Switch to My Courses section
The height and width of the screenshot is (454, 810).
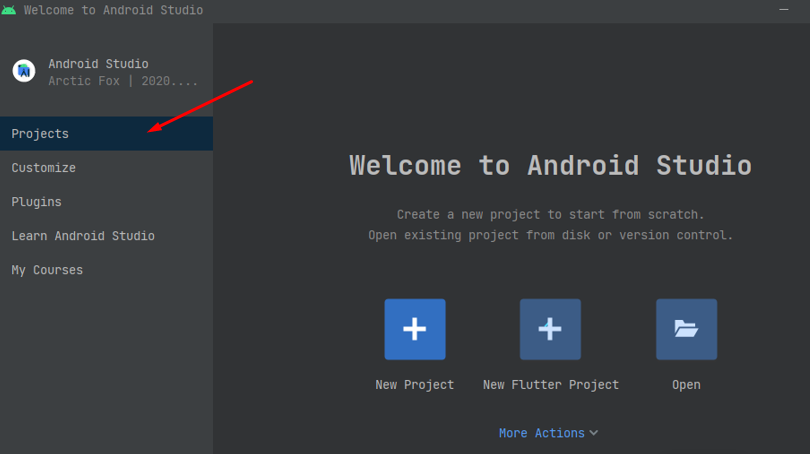(x=106, y=270)
